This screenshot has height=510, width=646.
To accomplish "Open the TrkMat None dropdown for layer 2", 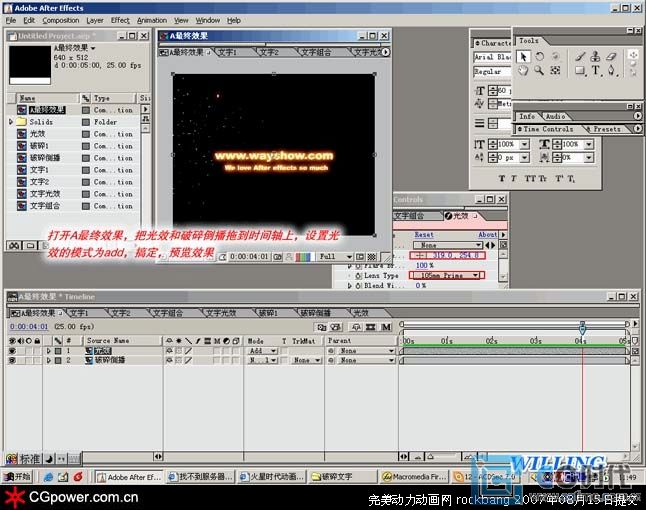I will 307,360.
